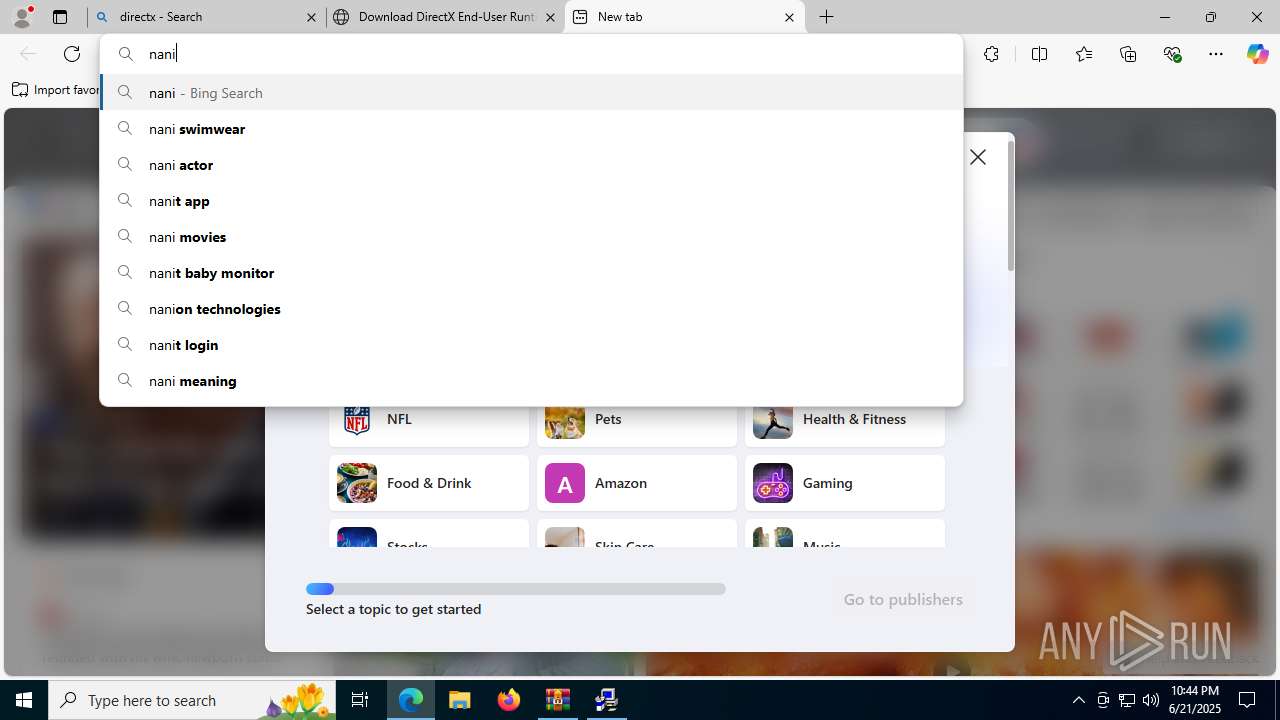Close the topic selection dialog
Screen dimensions: 1280x720
pos(978,157)
